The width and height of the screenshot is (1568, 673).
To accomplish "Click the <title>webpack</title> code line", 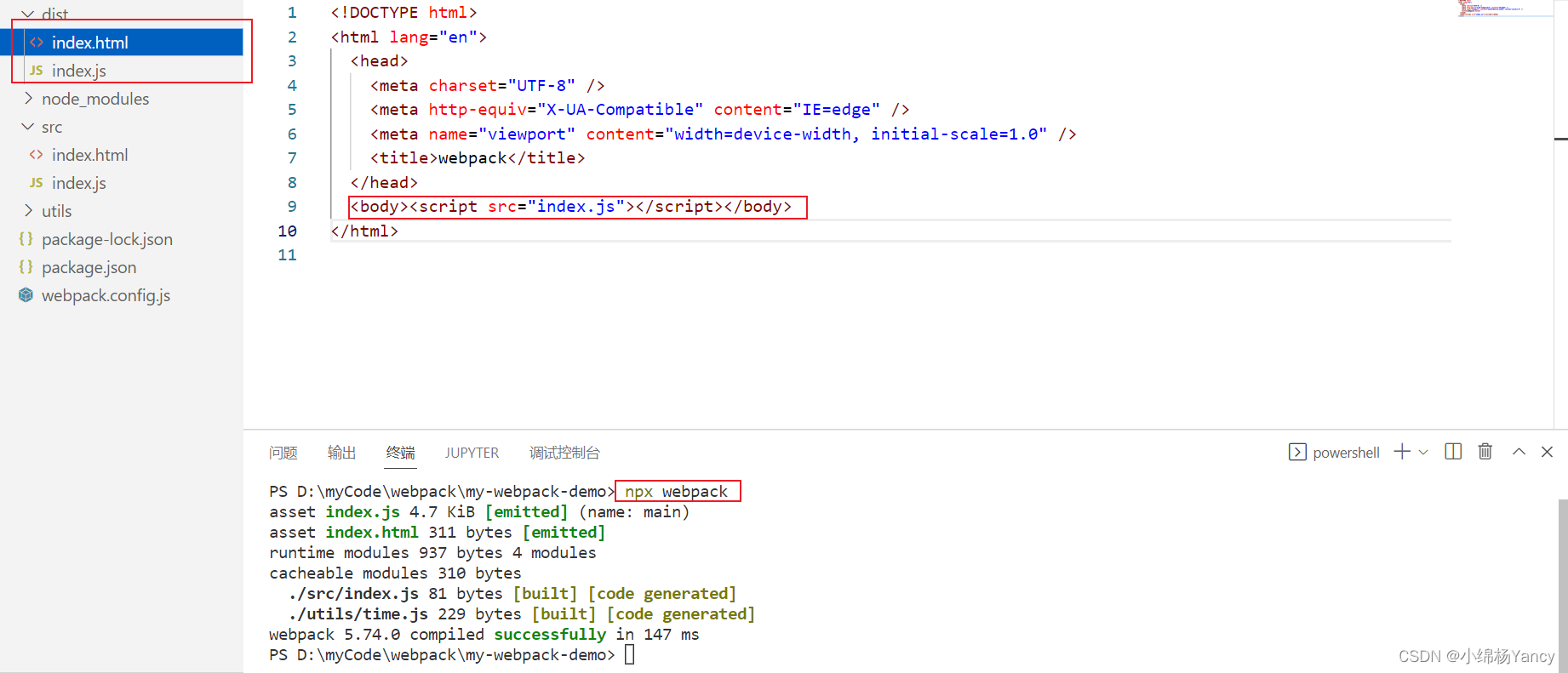I will pos(478,158).
